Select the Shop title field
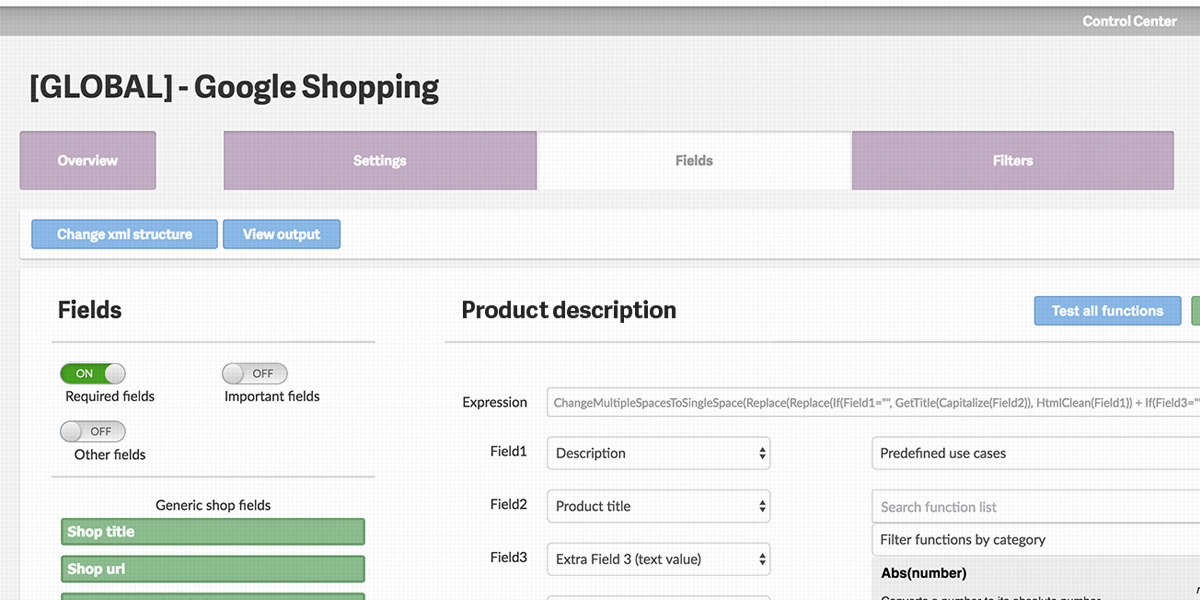Screen dimensions: 1200x600 [x=213, y=532]
